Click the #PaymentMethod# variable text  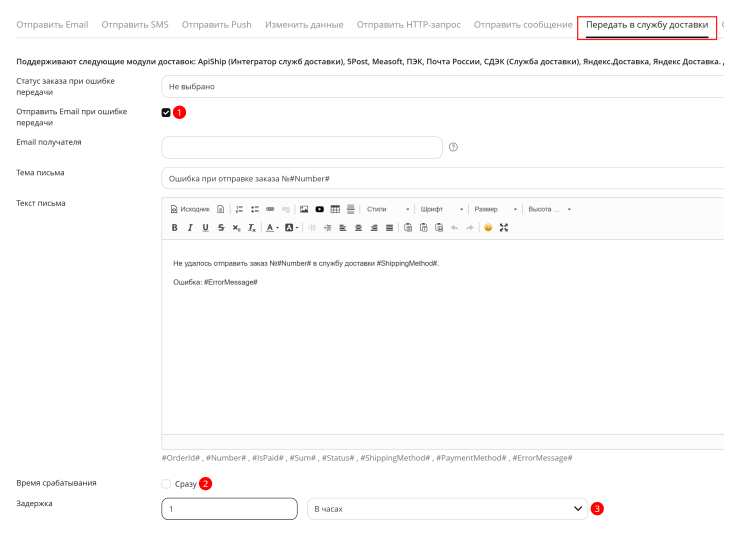(x=471, y=458)
